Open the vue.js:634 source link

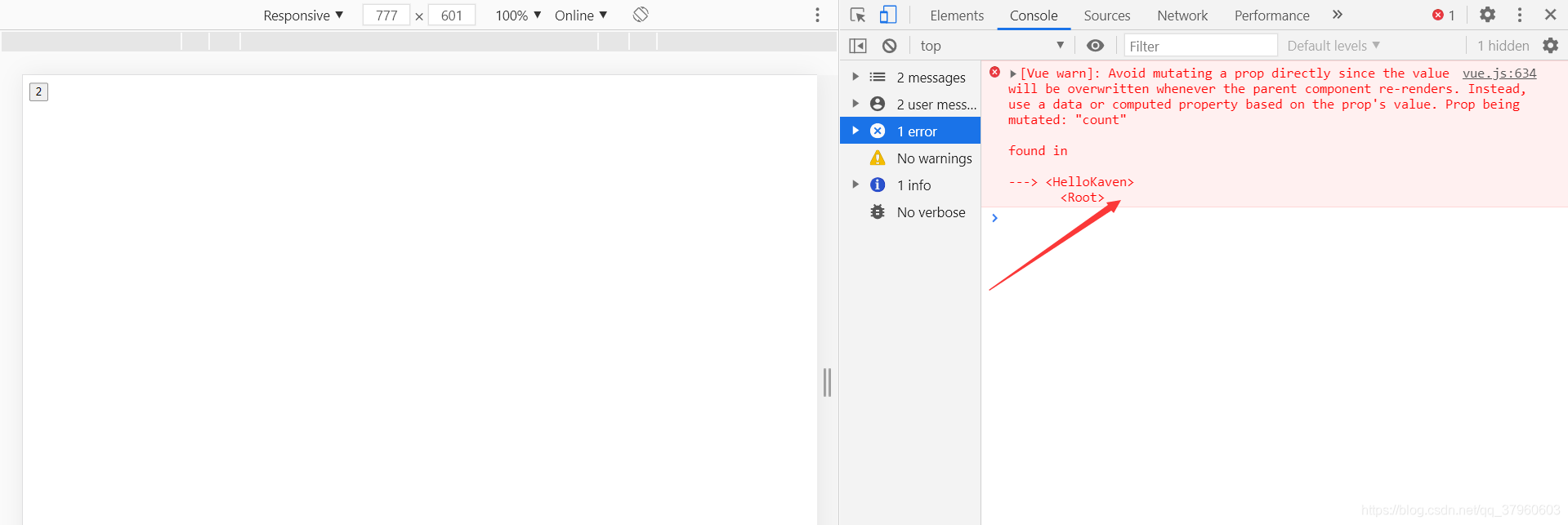point(1499,73)
